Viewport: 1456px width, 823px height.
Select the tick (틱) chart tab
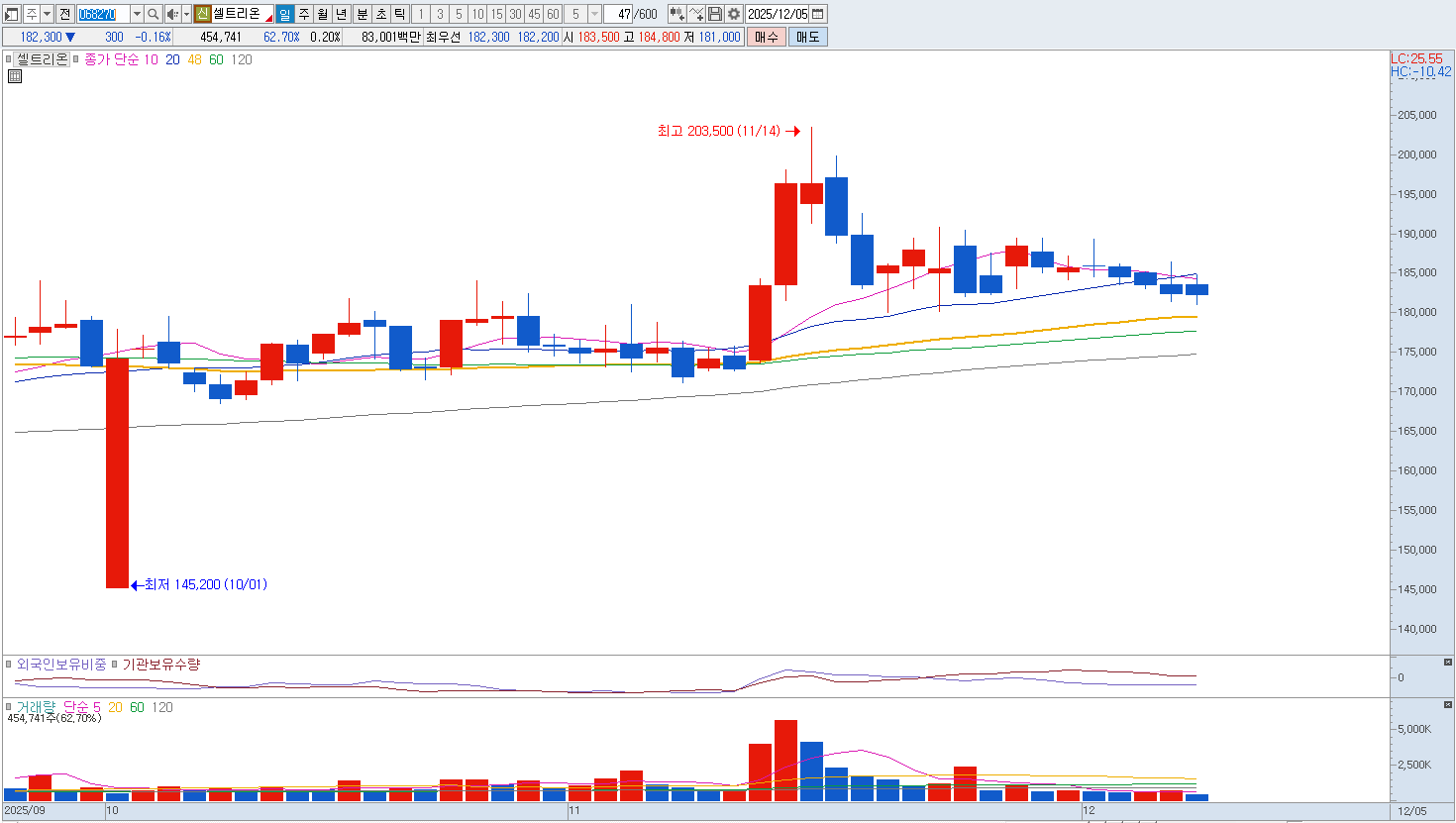(x=399, y=14)
